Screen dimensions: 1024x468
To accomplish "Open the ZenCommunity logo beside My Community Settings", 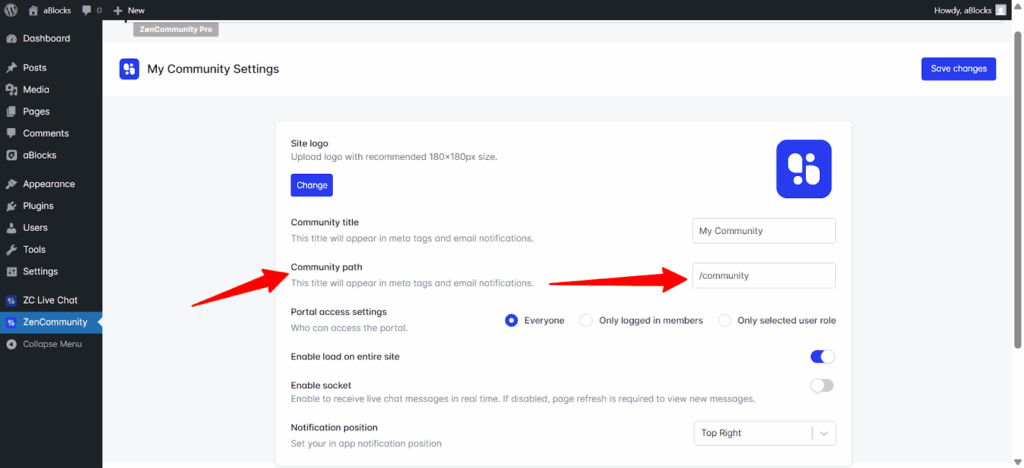I will click(x=129, y=69).
